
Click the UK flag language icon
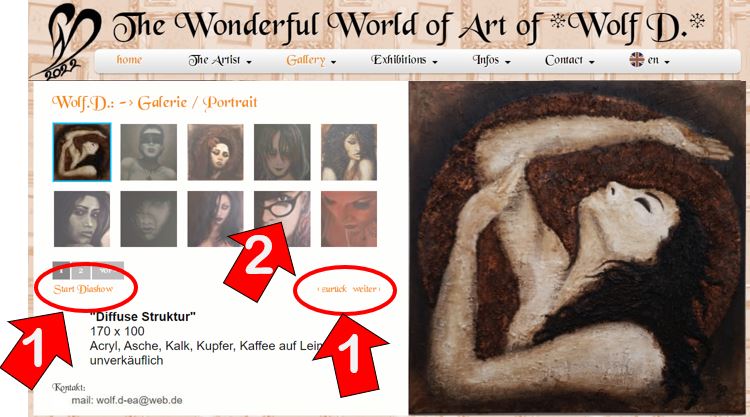point(637,60)
